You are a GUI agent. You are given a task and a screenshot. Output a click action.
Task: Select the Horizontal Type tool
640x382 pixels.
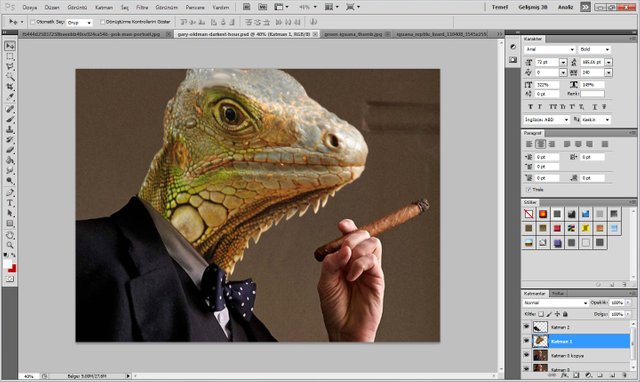pos(10,203)
